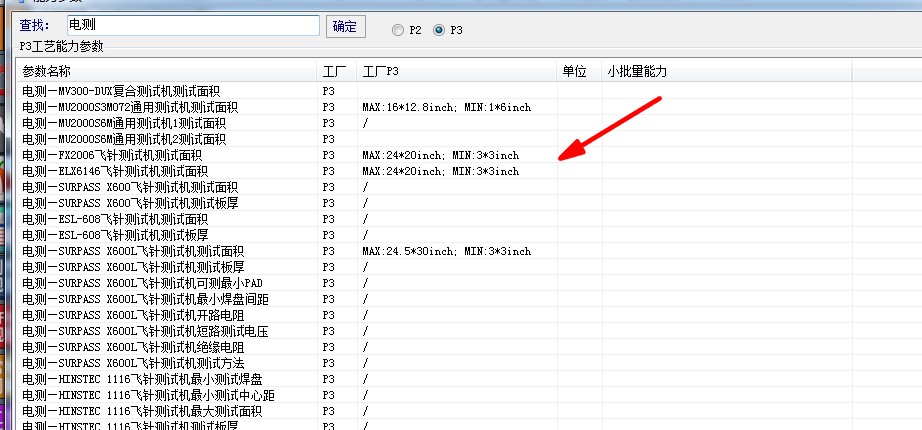
Task: Click the 小批量能力 column header
Action: click(x=727, y=72)
